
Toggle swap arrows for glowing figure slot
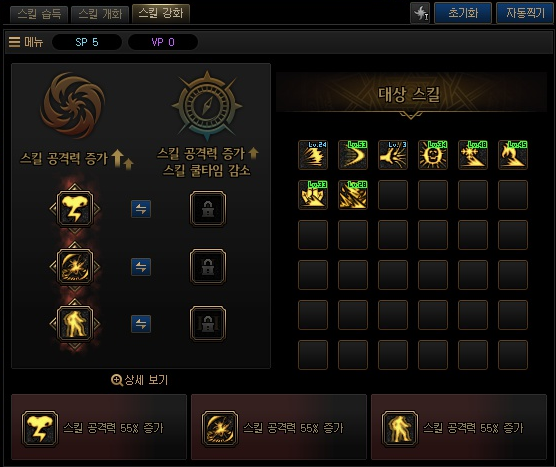tap(141, 324)
